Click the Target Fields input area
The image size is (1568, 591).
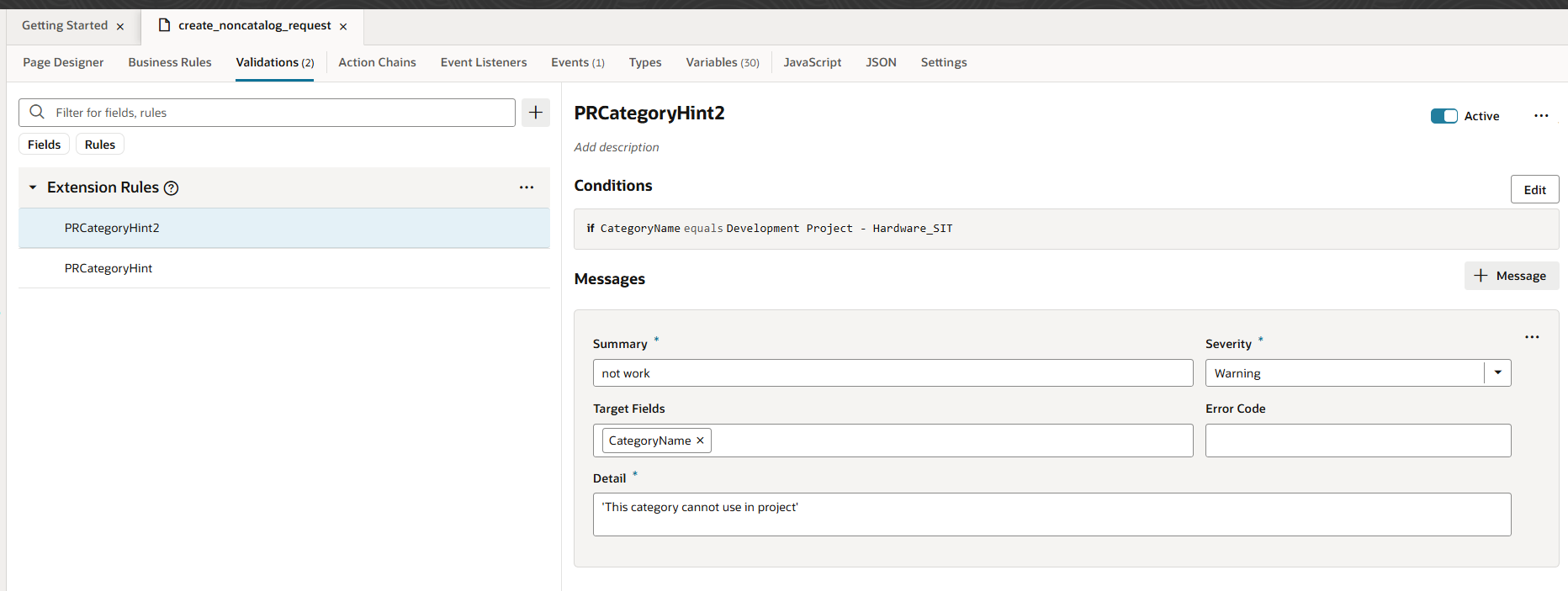pos(893,441)
